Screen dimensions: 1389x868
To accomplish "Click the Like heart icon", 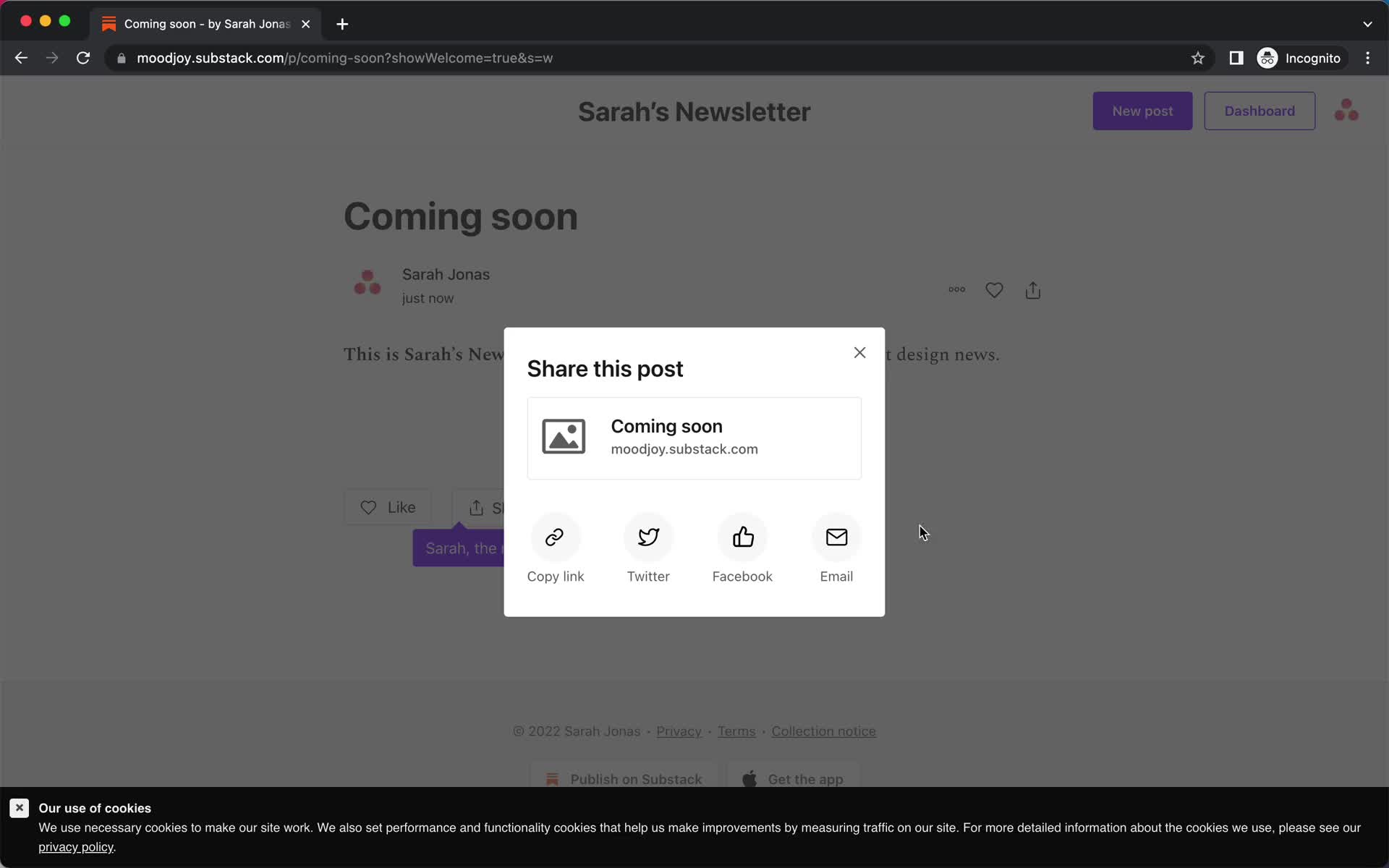I will tap(368, 507).
